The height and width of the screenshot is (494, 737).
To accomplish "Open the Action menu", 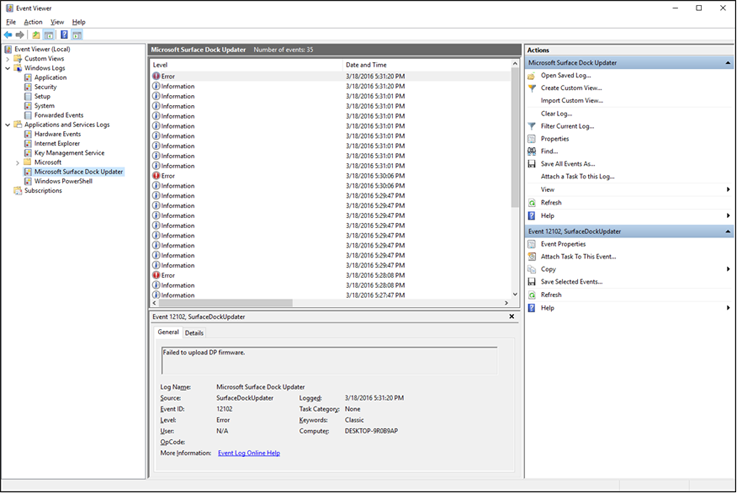I will pyautogui.click(x=33, y=21).
